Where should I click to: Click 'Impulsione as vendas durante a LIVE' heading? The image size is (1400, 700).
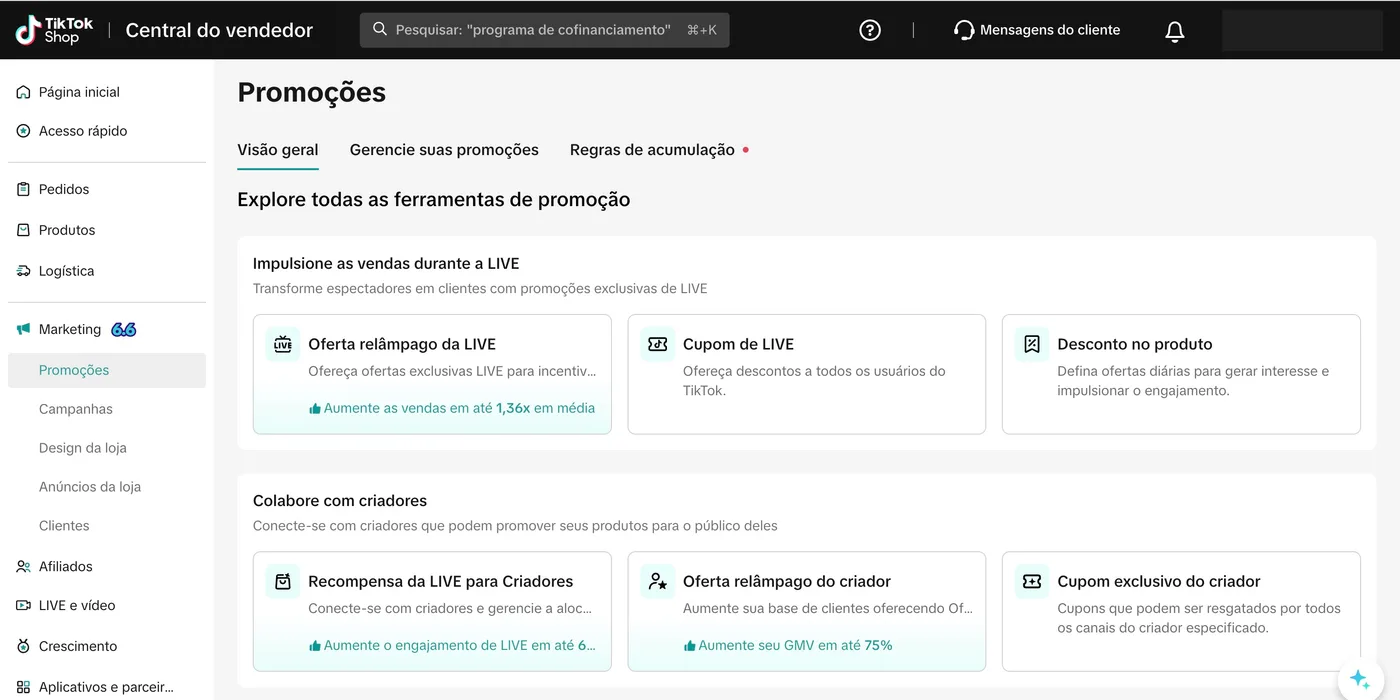(386, 264)
